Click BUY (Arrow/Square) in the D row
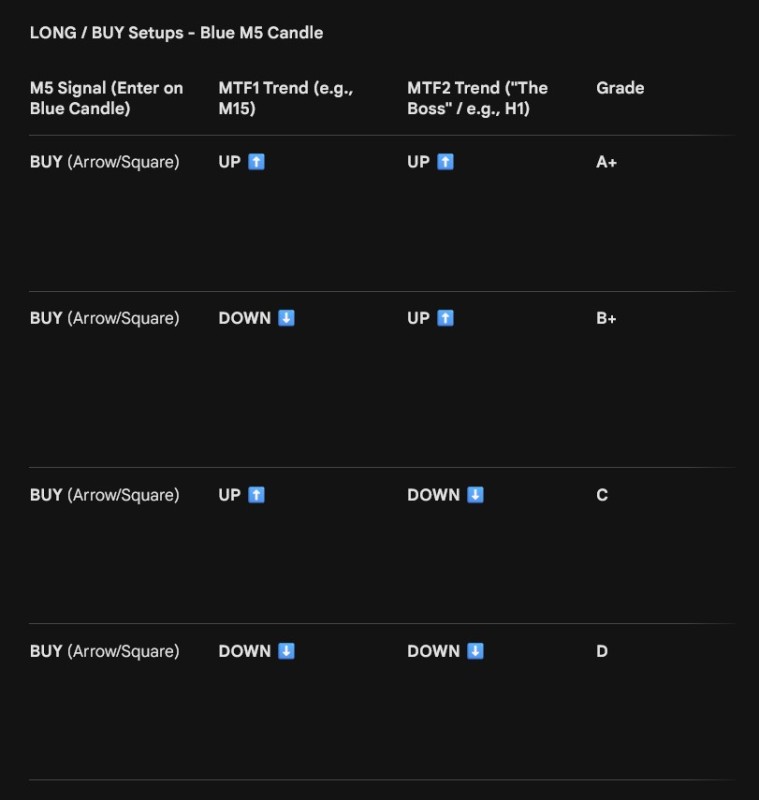This screenshot has height=800, width=759. click(x=105, y=652)
